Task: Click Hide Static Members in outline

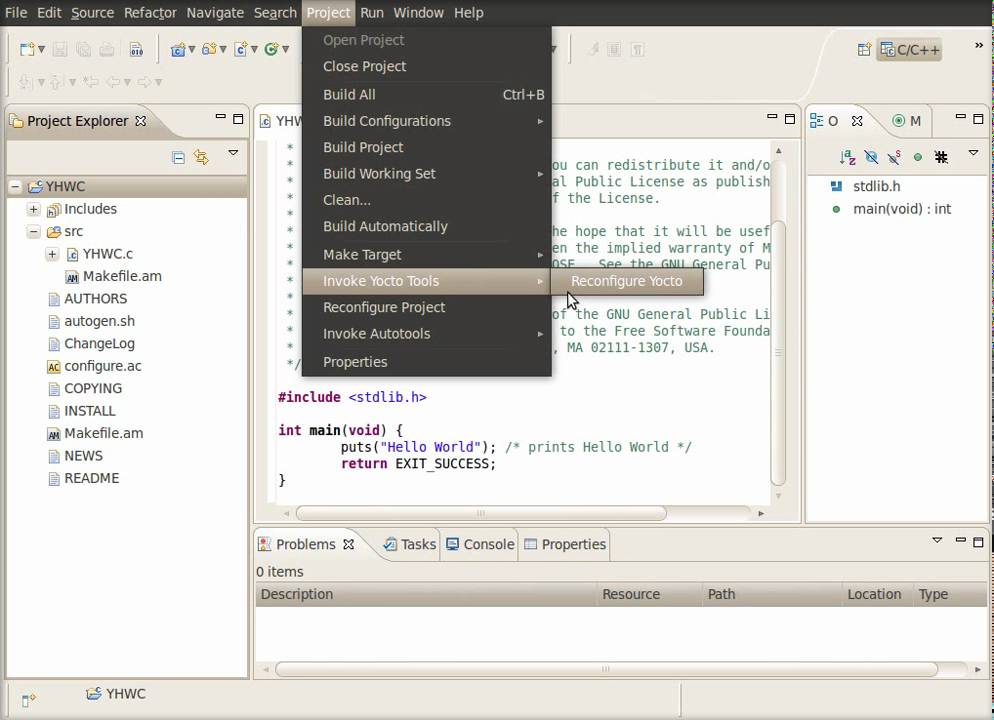Action: coord(894,157)
